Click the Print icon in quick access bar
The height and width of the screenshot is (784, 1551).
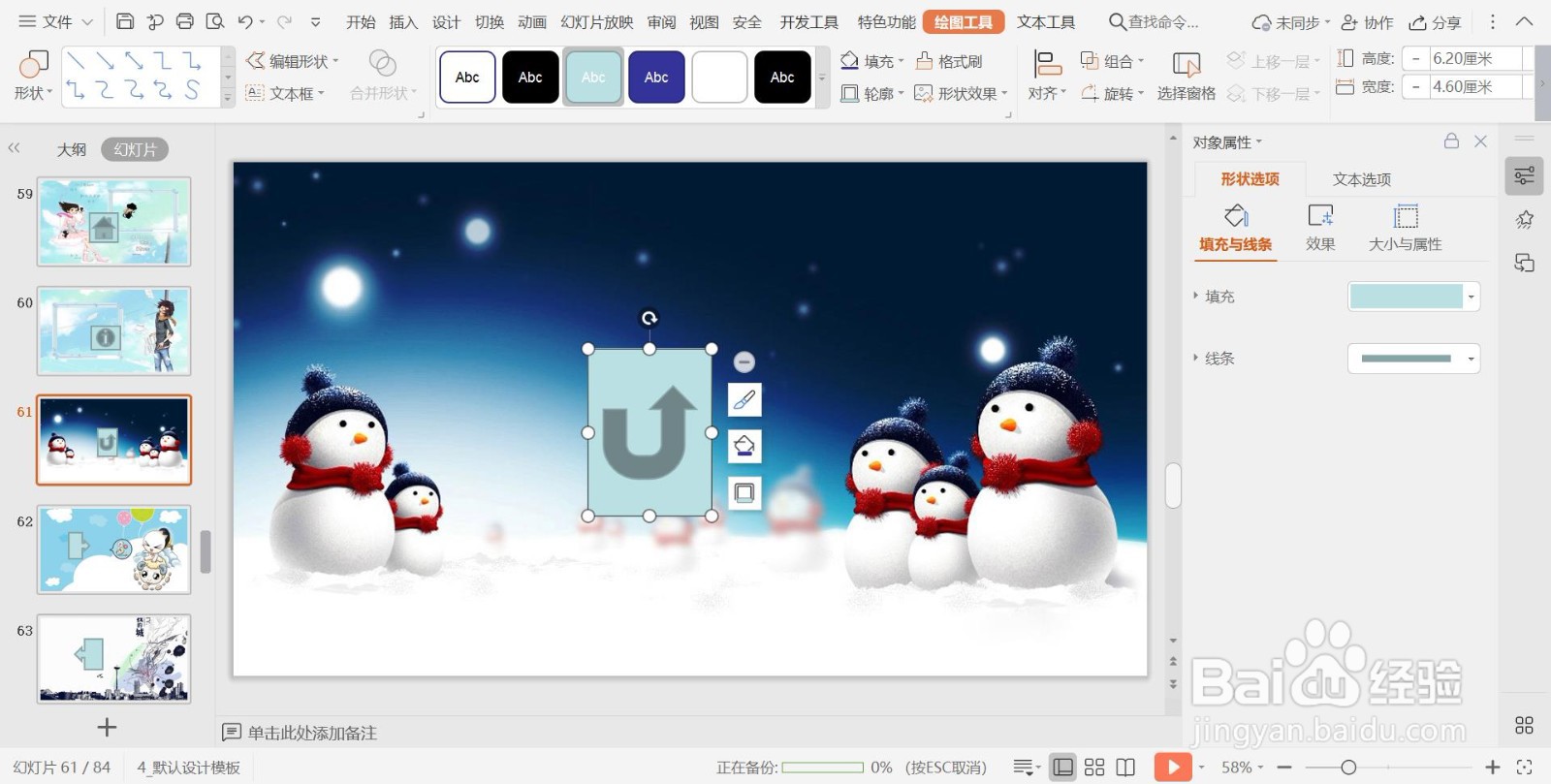pos(185,21)
